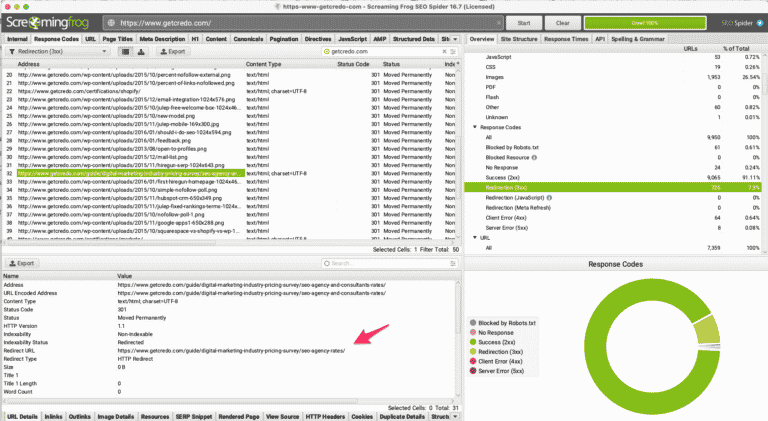The width and height of the screenshot is (768, 421).
Task: Click the globe icon in the URL bar
Action: pyautogui.click(x=111, y=23)
